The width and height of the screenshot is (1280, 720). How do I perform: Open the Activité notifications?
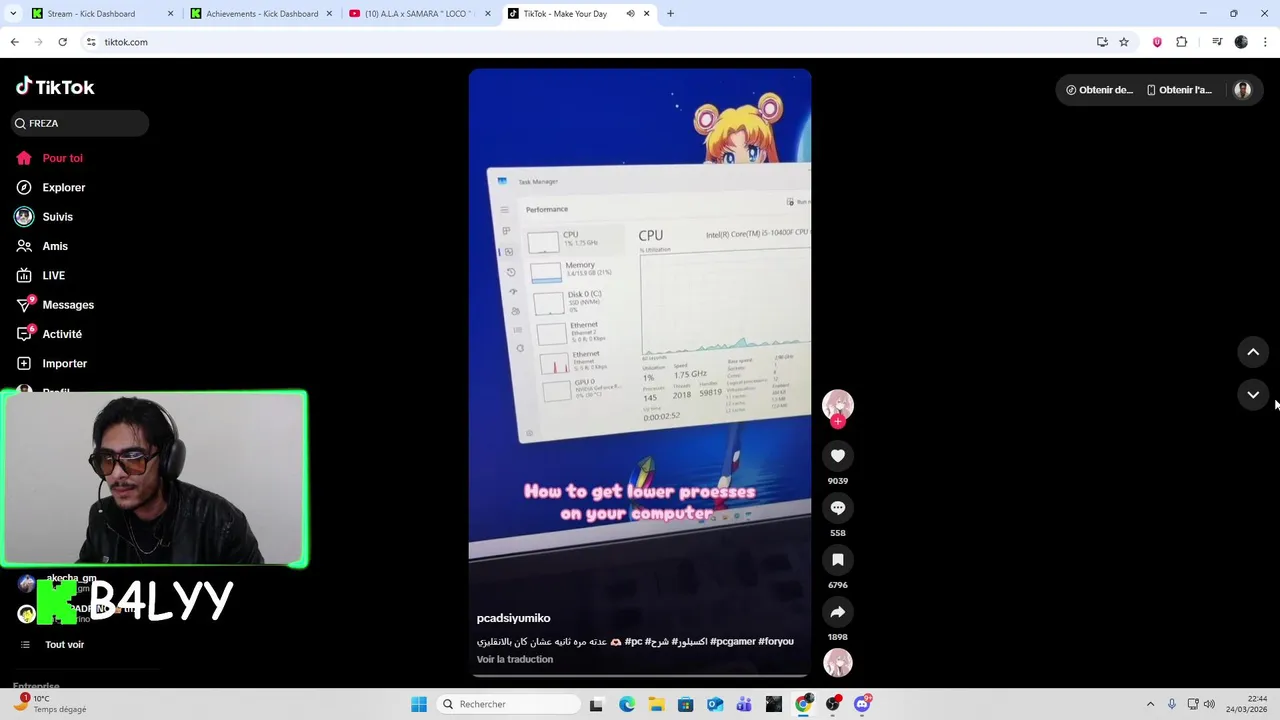click(62, 334)
